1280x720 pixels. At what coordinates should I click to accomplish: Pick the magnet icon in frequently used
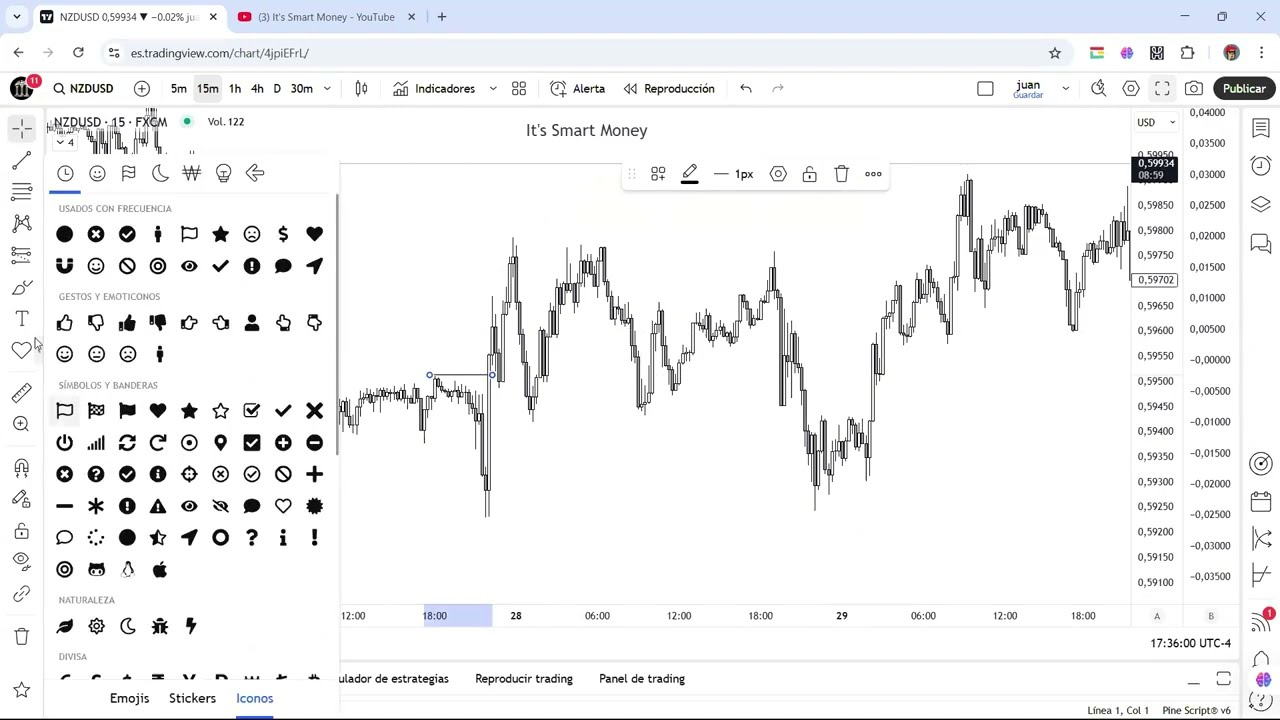[64, 266]
